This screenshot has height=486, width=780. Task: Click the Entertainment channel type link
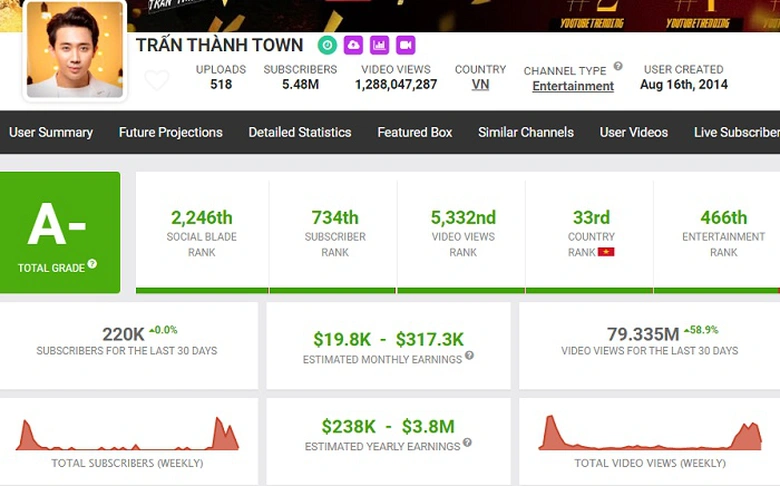click(x=573, y=86)
